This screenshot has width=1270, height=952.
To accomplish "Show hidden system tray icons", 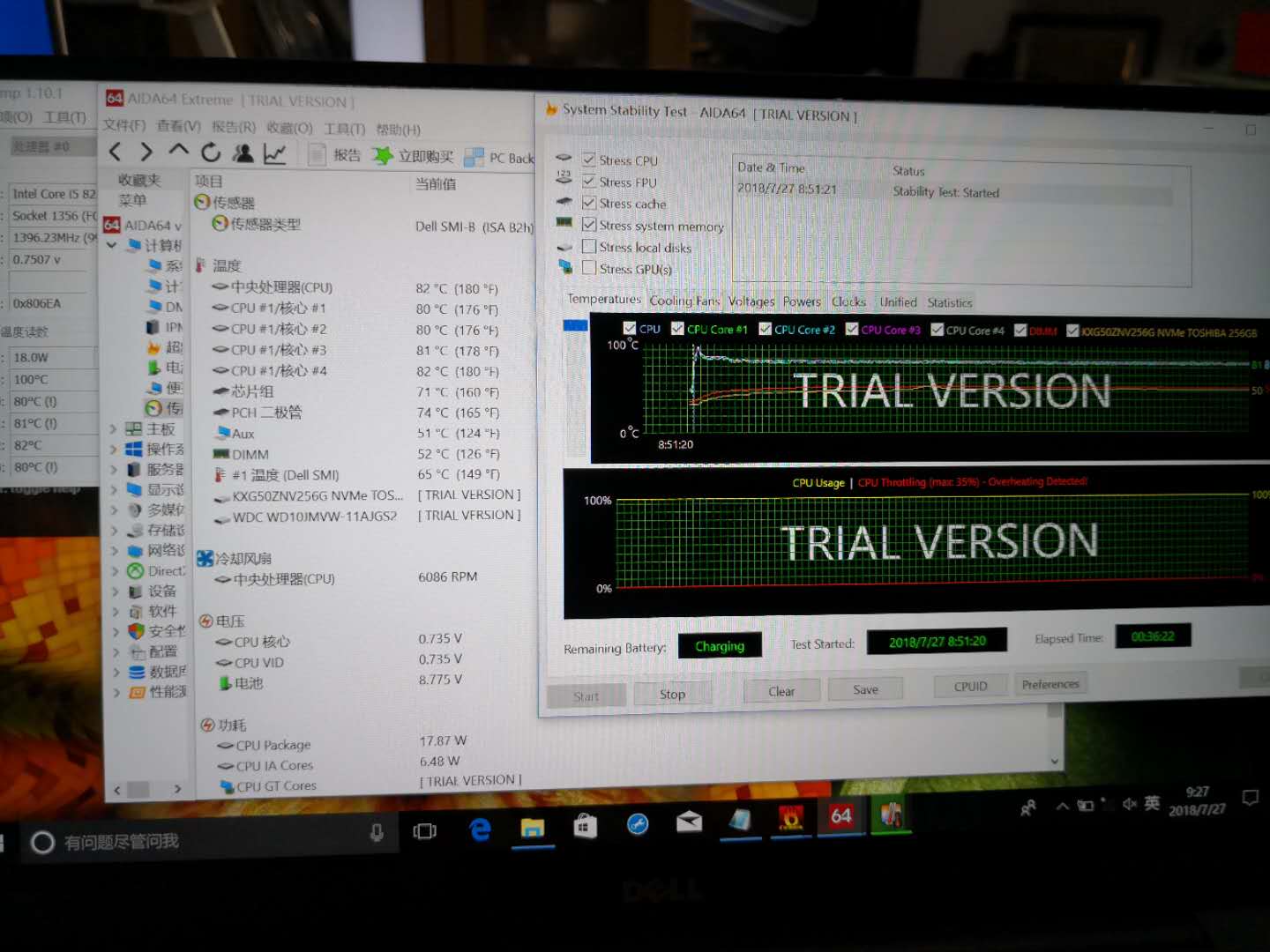I will coord(1062,806).
